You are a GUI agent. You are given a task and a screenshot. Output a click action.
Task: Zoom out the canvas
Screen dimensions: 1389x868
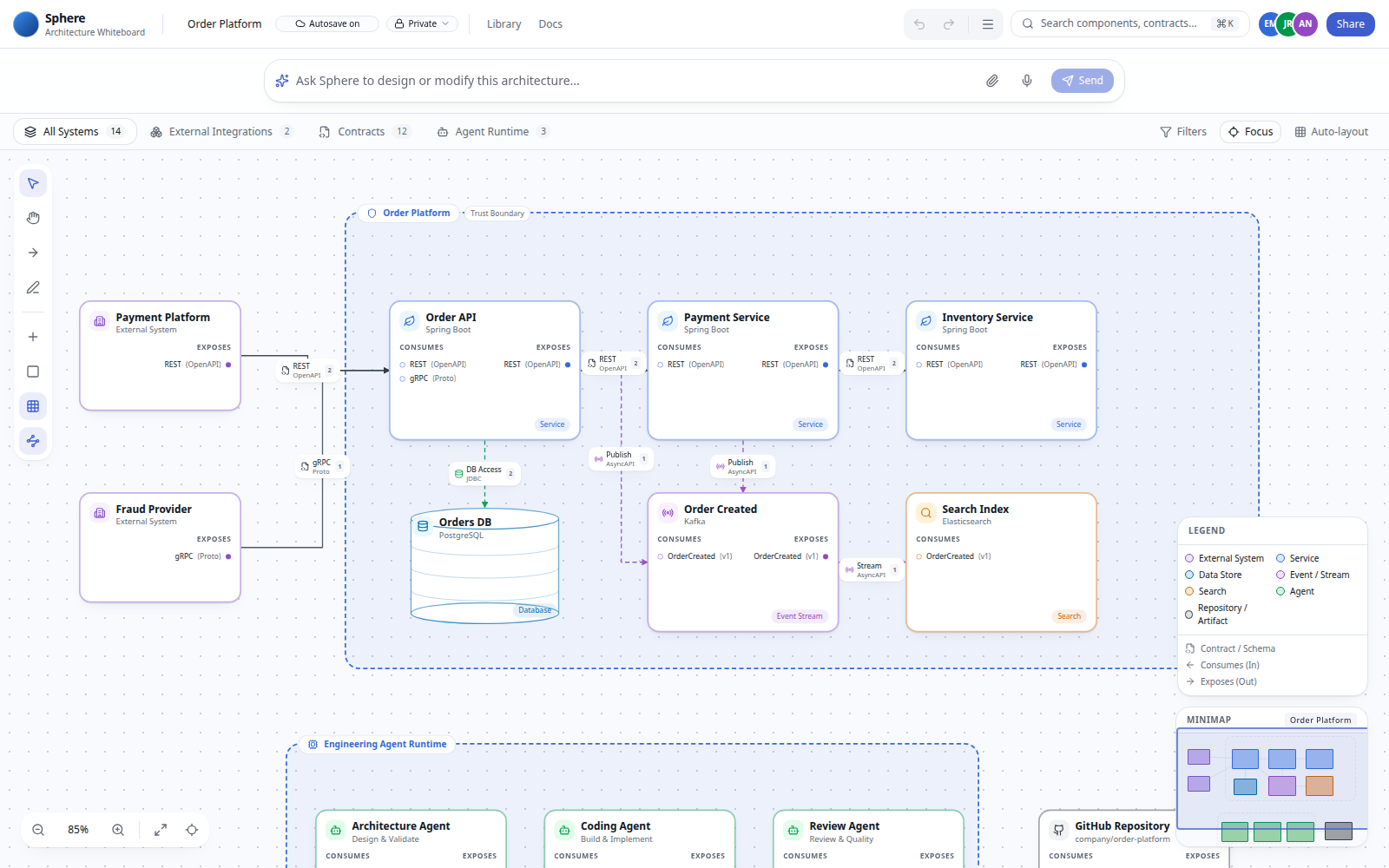(x=38, y=830)
